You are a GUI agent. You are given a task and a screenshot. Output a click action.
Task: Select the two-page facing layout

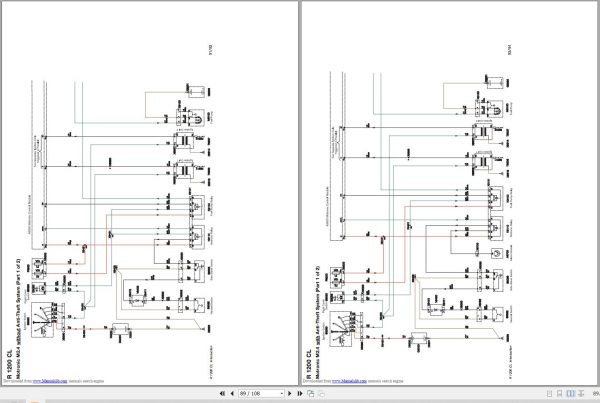click(x=571, y=393)
